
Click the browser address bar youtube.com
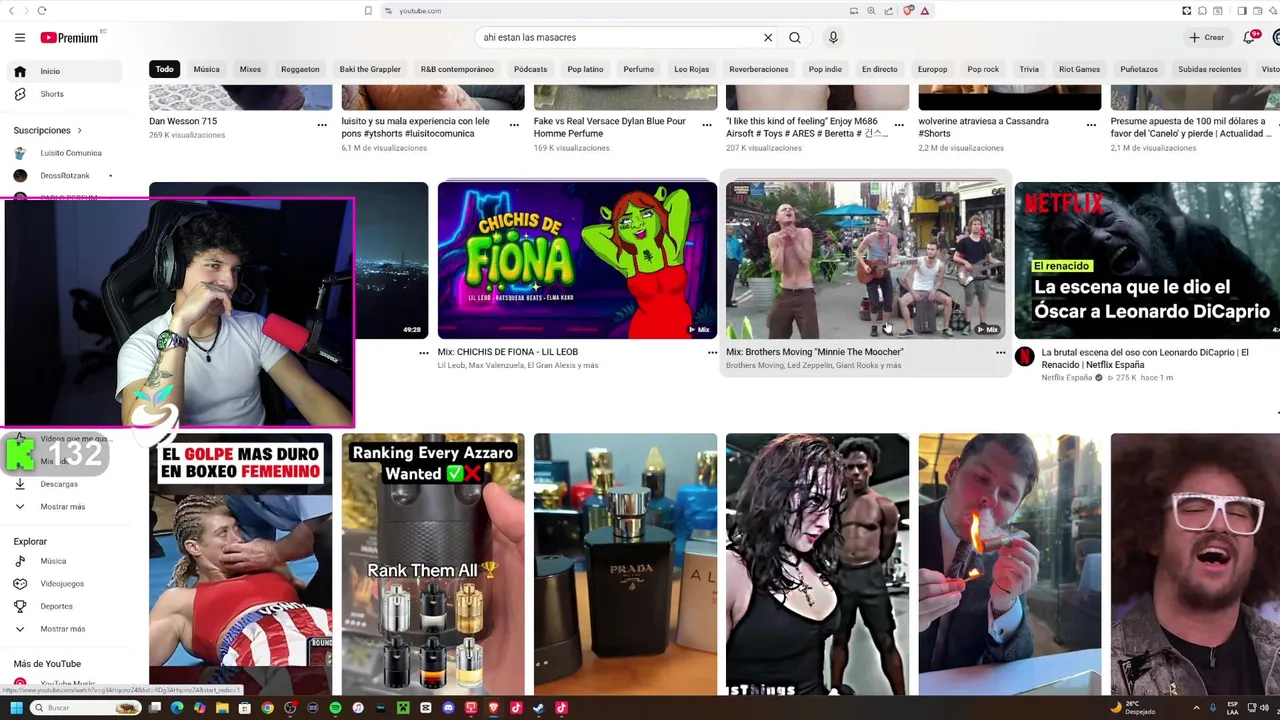420,11
